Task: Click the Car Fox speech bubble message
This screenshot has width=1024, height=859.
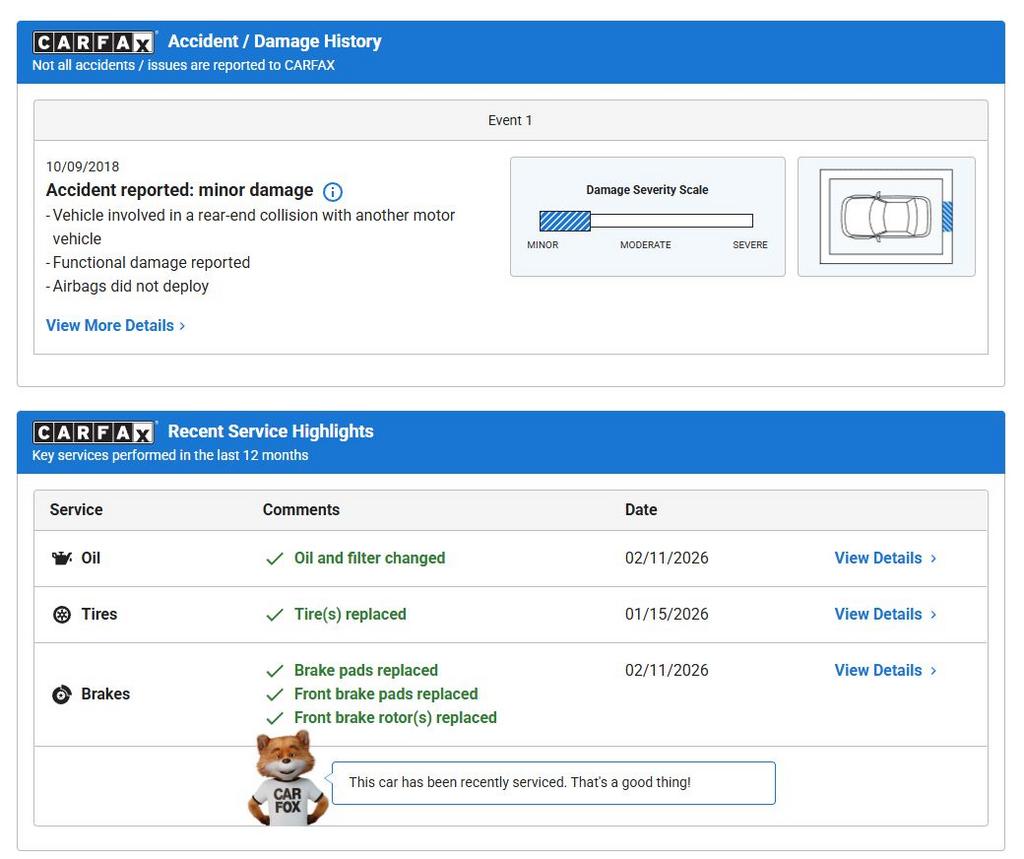Action: 520,782
